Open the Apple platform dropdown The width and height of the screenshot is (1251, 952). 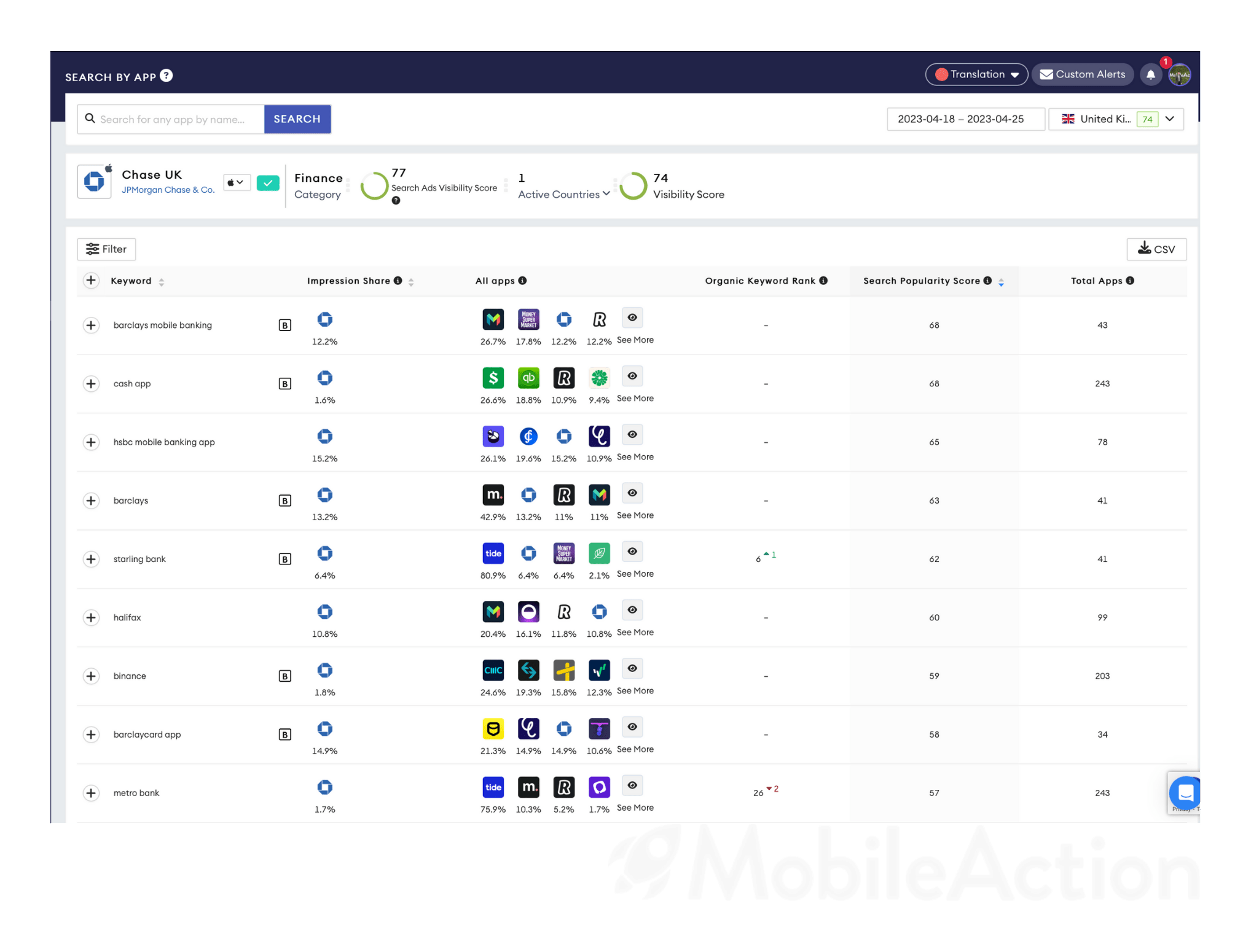pos(236,182)
